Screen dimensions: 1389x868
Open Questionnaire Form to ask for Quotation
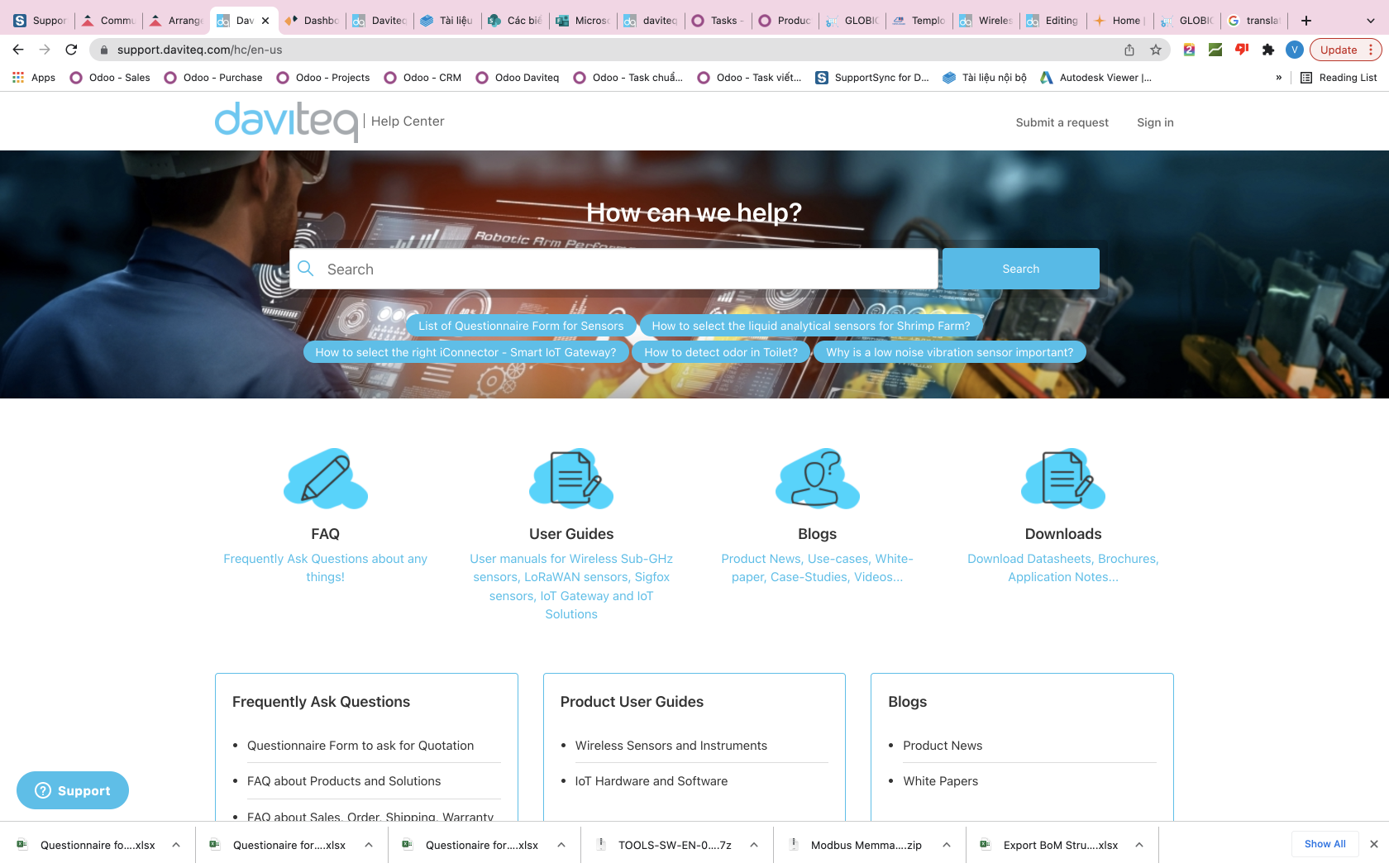tap(360, 746)
